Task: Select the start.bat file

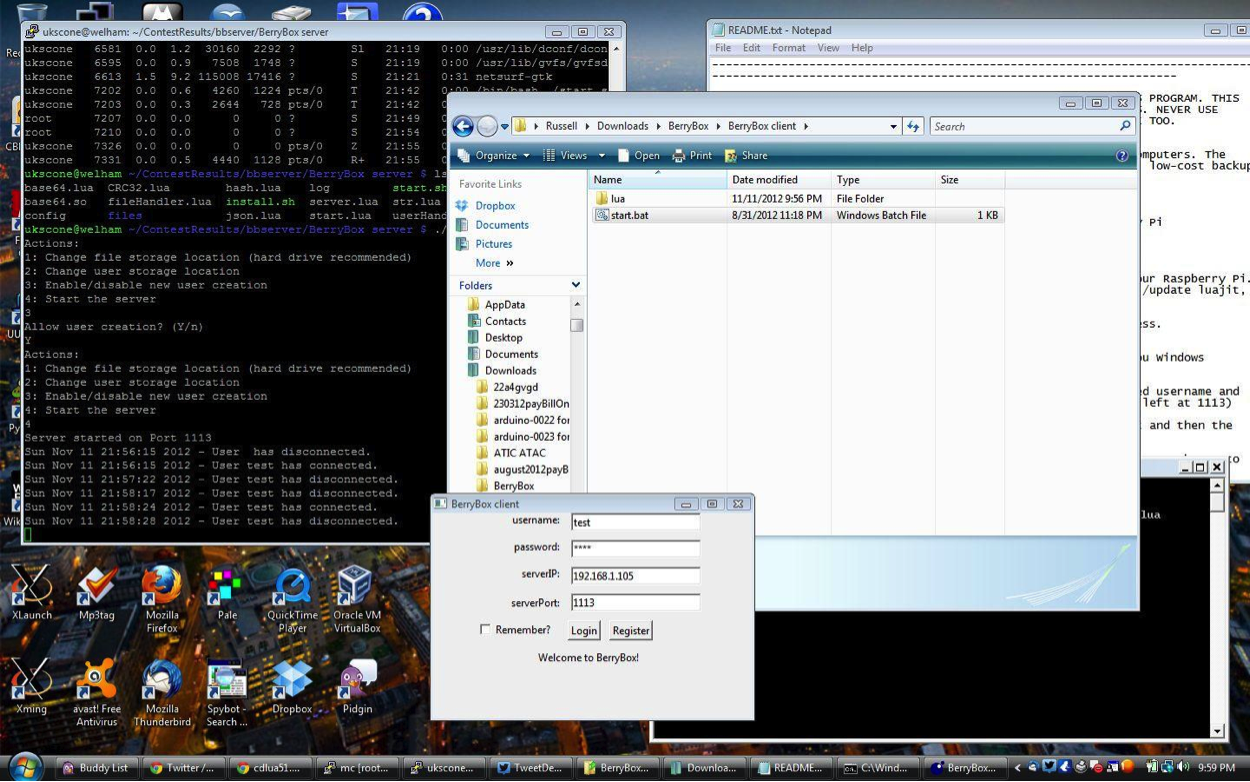Action: click(x=629, y=215)
